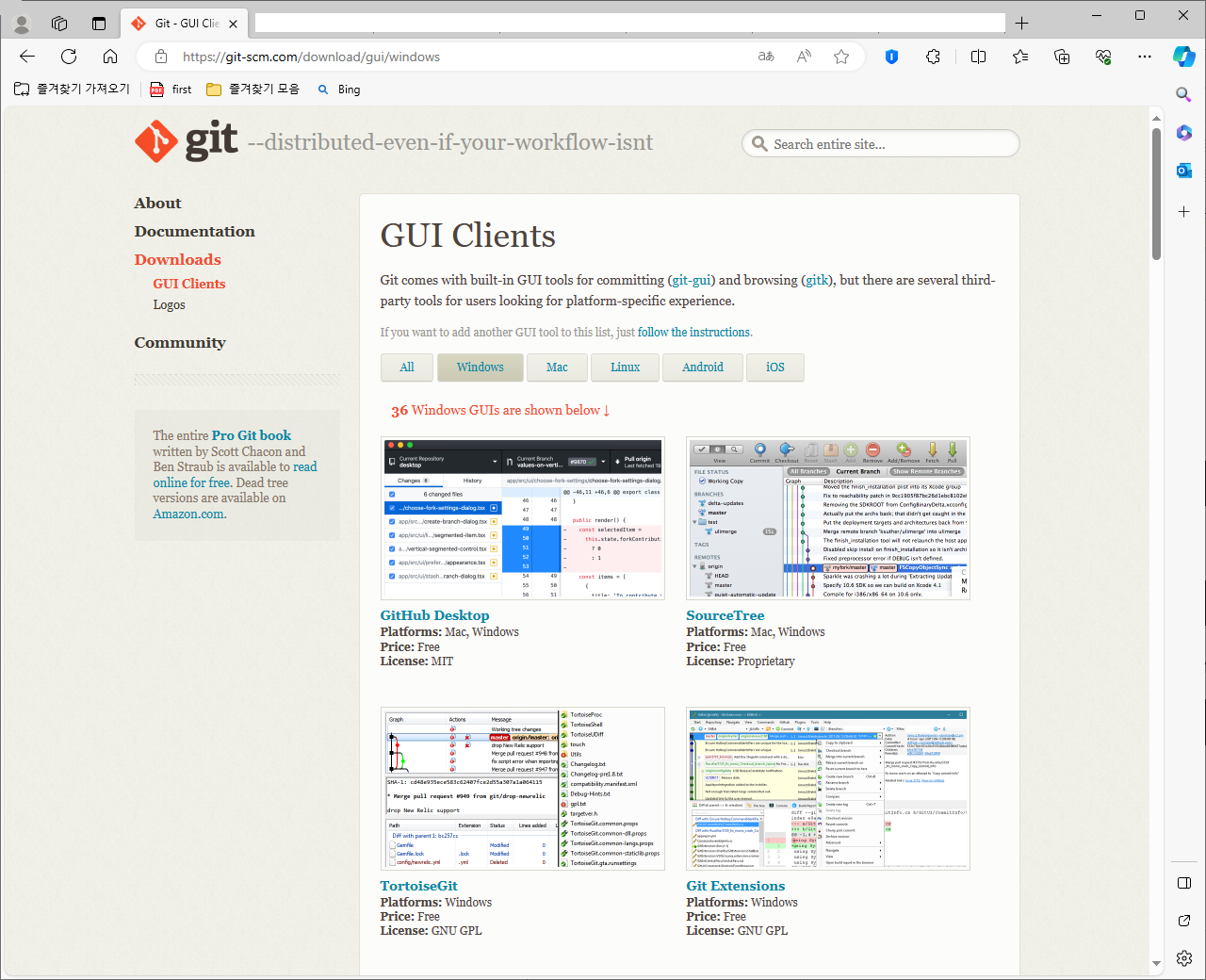This screenshot has width=1206, height=980.
Task: Select the iOS platform filter
Action: 775,367
